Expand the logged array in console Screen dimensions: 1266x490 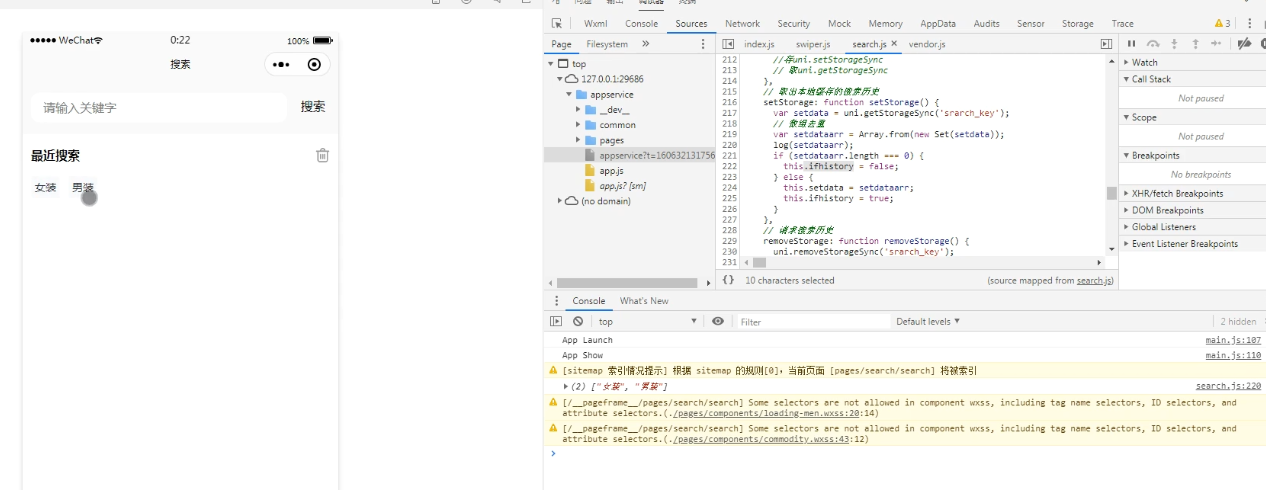coord(566,386)
